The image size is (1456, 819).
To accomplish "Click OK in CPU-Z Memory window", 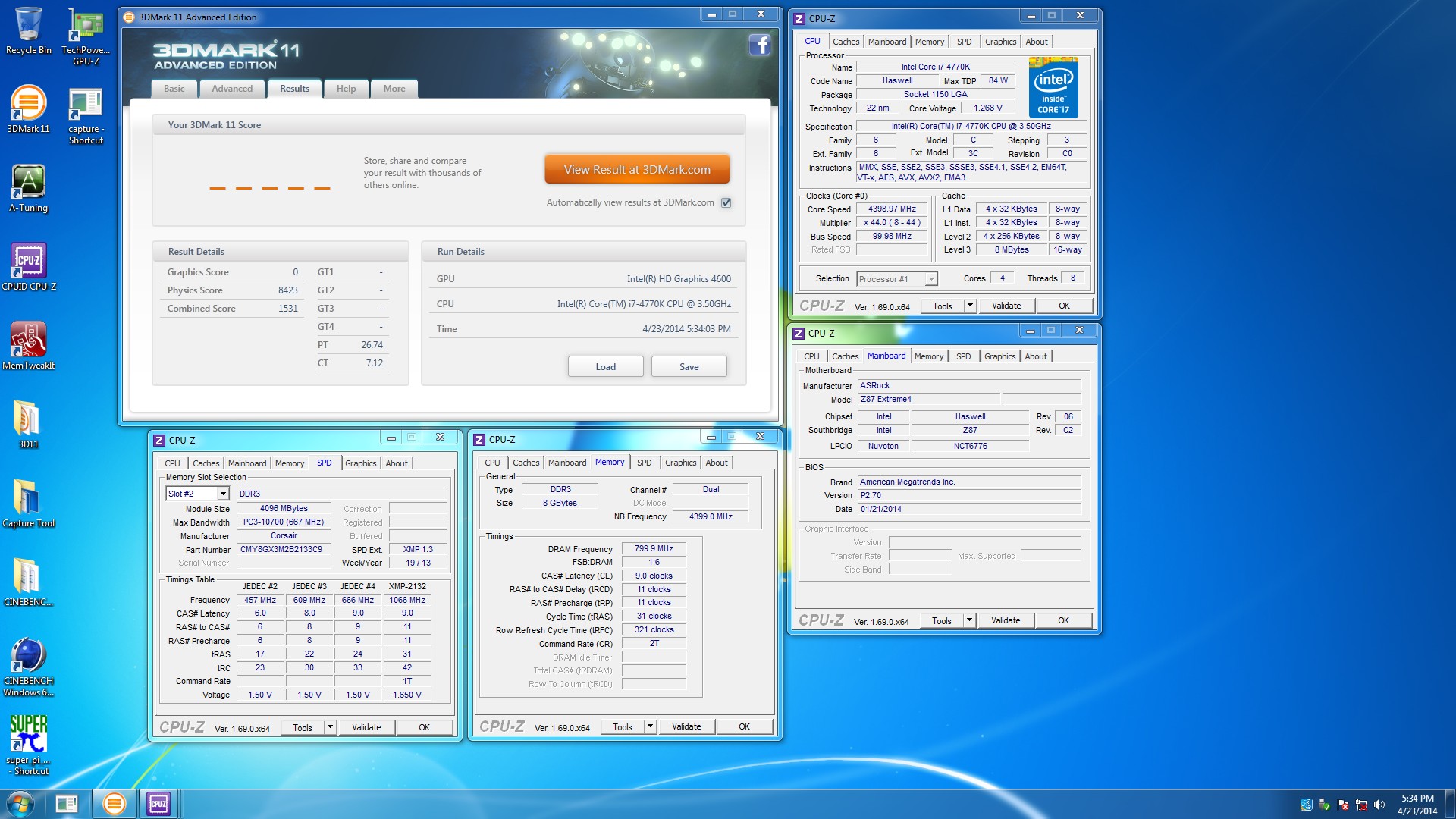I will pyautogui.click(x=744, y=726).
